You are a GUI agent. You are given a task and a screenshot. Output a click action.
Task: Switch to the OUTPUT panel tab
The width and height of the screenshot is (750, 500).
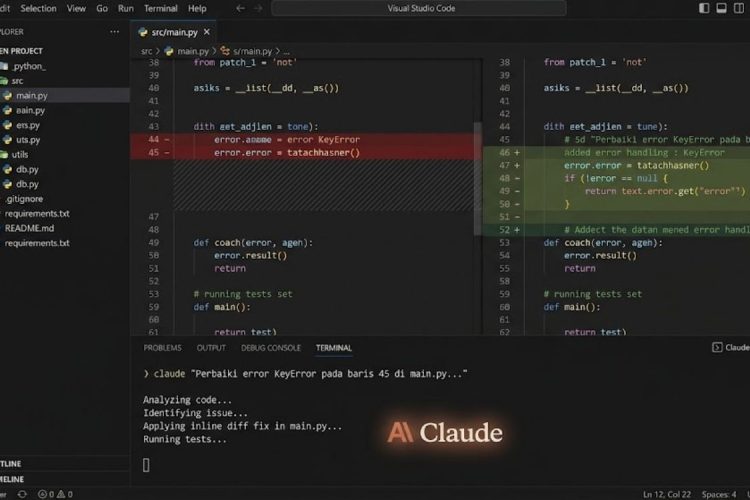(x=211, y=348)
